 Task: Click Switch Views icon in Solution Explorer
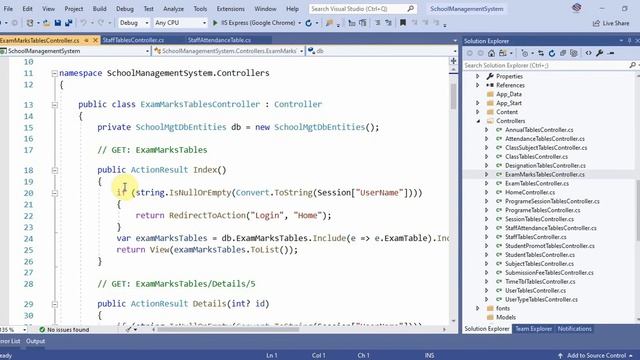click(502, 53)
